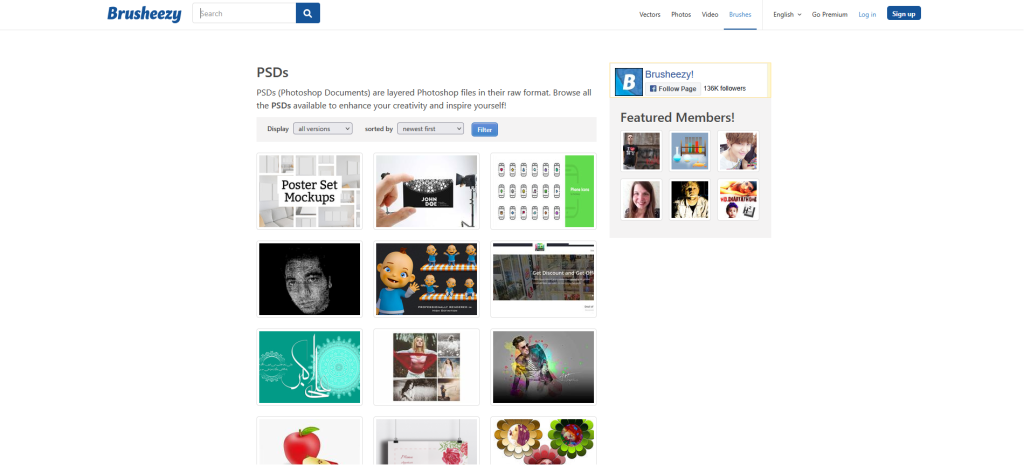Open the cartoon baby character PSD thumbnail
The width and height of the screenshot is (1024, 465).
pyautogui.click(x=426, y=279)
